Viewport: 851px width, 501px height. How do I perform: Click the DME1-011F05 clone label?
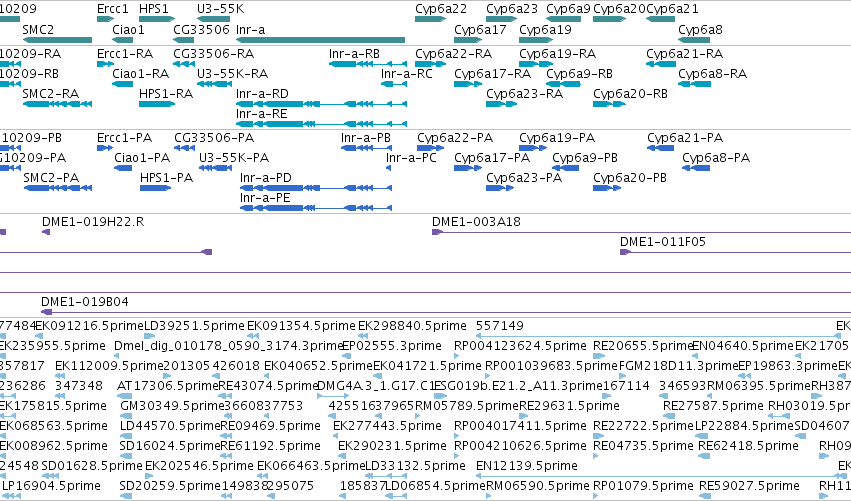[663, 242]
